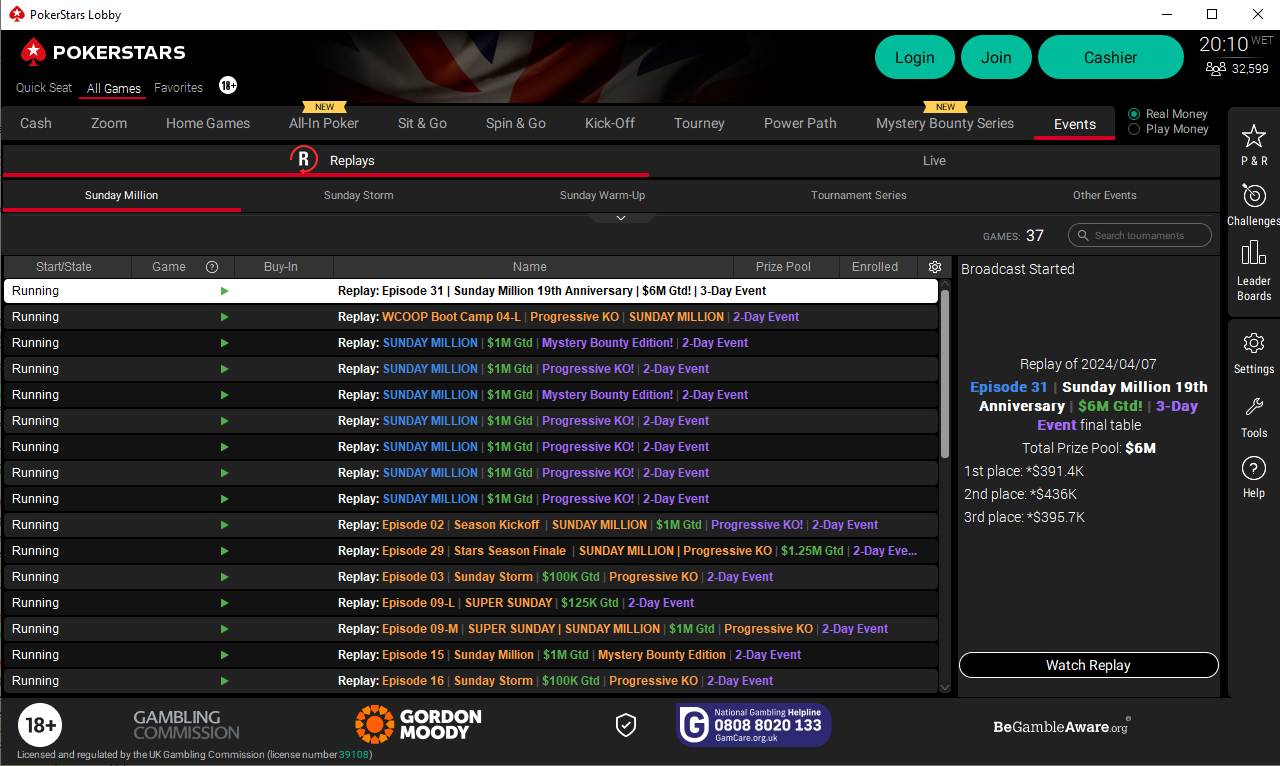Select the Play Money radio button
1280x766 pixels.
click(1134, 129)
